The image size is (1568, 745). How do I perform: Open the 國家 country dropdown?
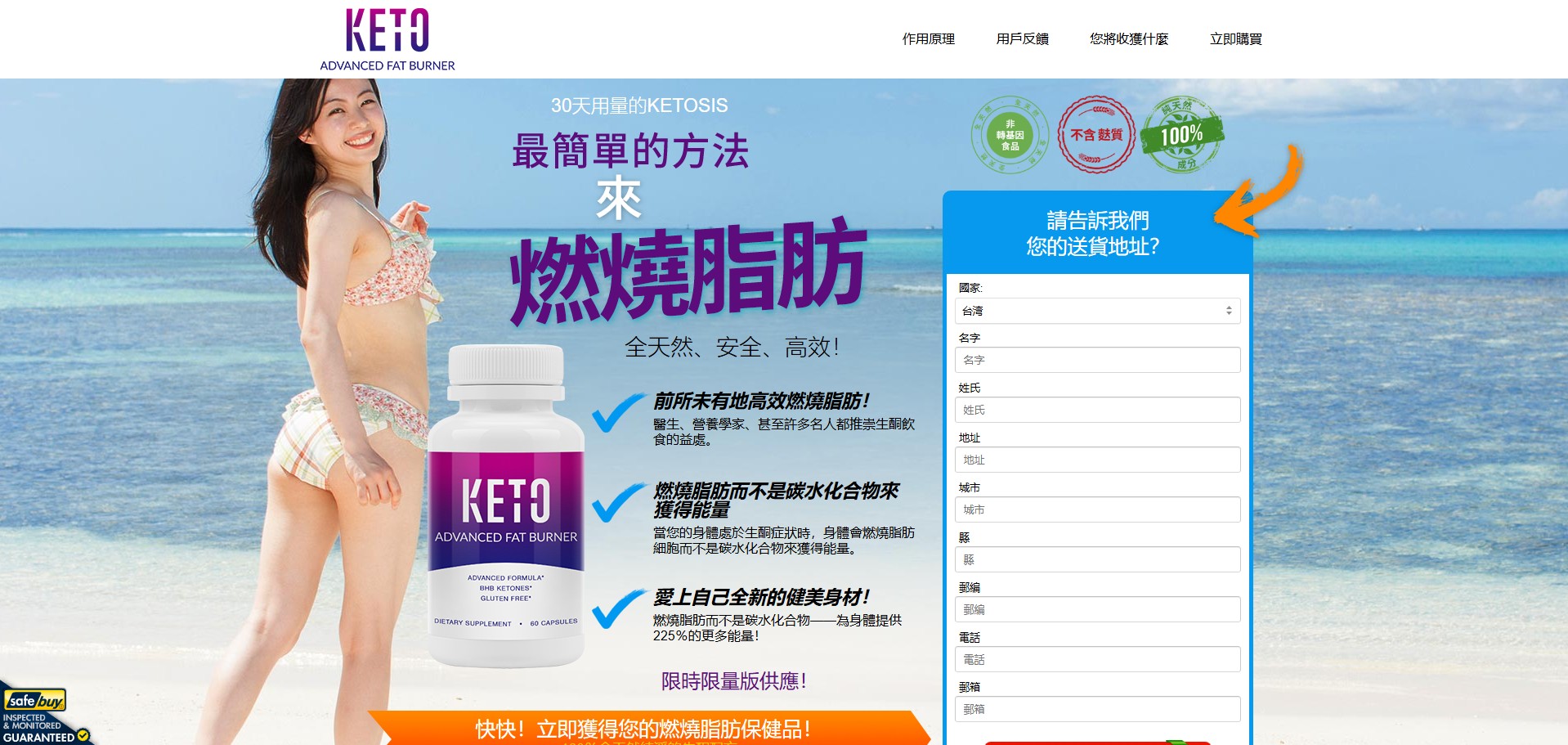1097,311
